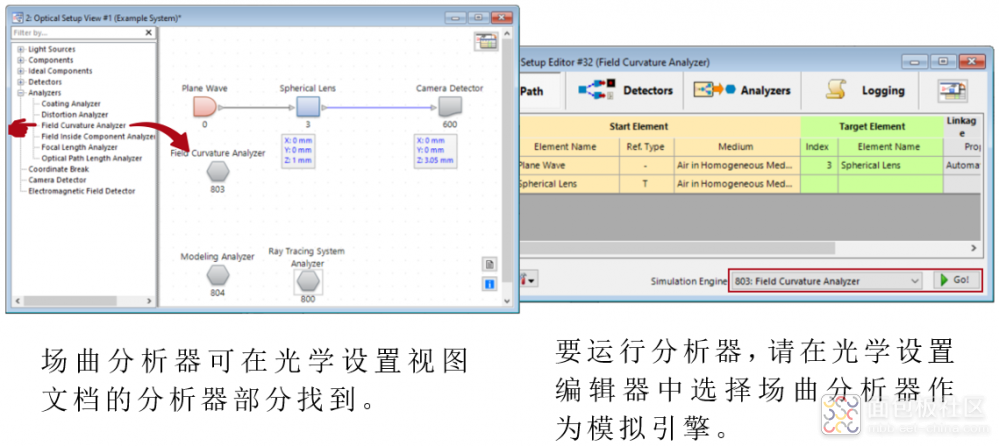999x446 pixels.
Task: Select Optical Path Length Analyzer item
Action: tap(92, 158)
